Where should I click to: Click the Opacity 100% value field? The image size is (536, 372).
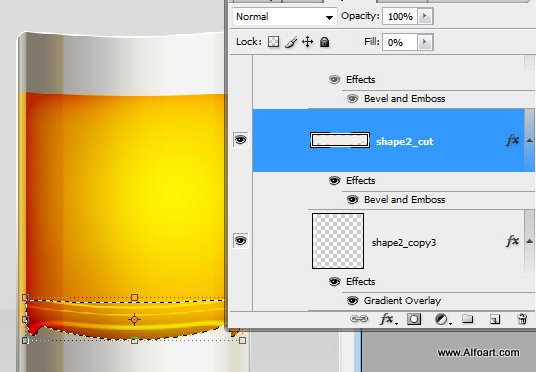click(399, 16)
